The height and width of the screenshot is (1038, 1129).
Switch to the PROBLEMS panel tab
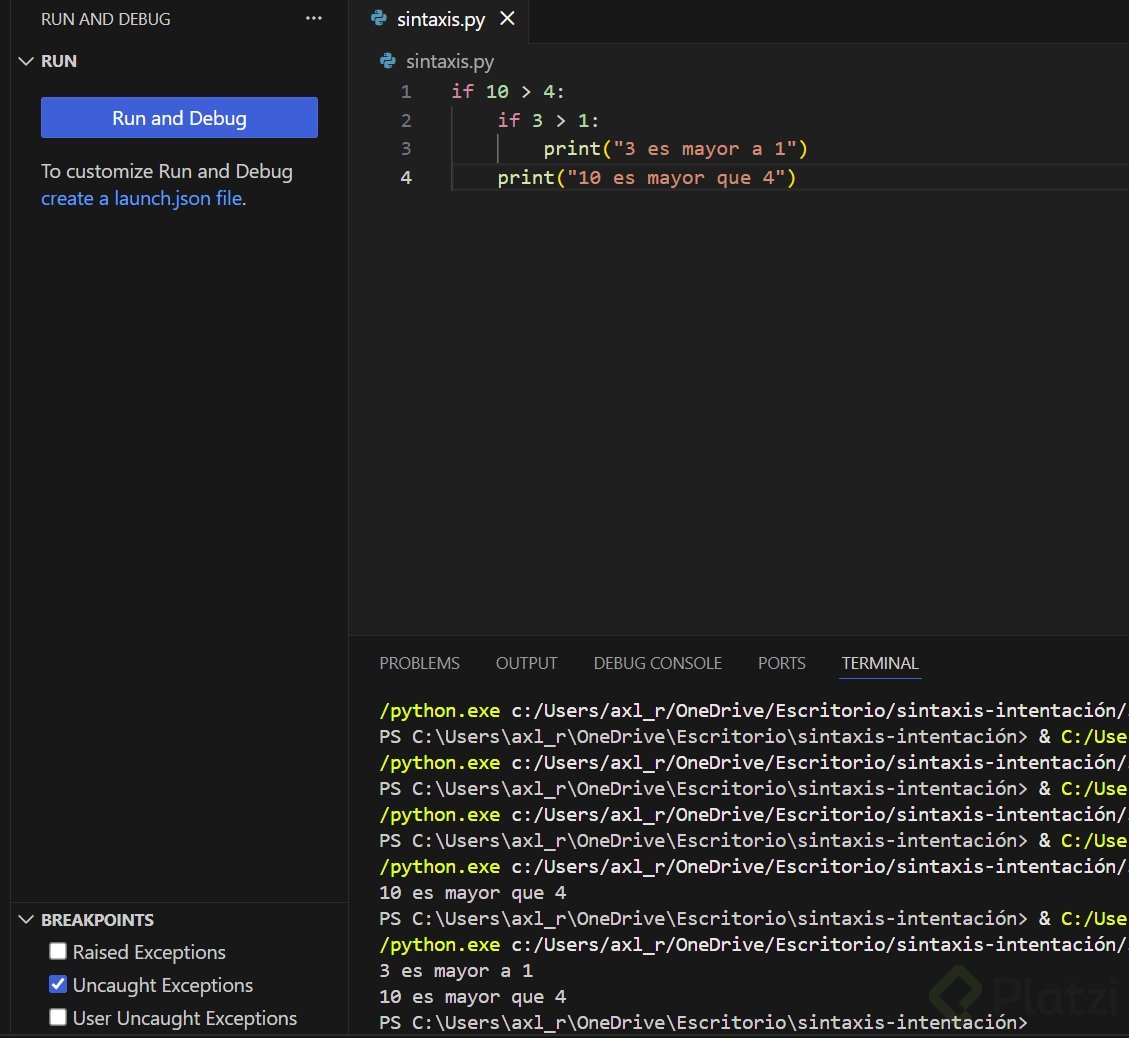coord(419,663)
